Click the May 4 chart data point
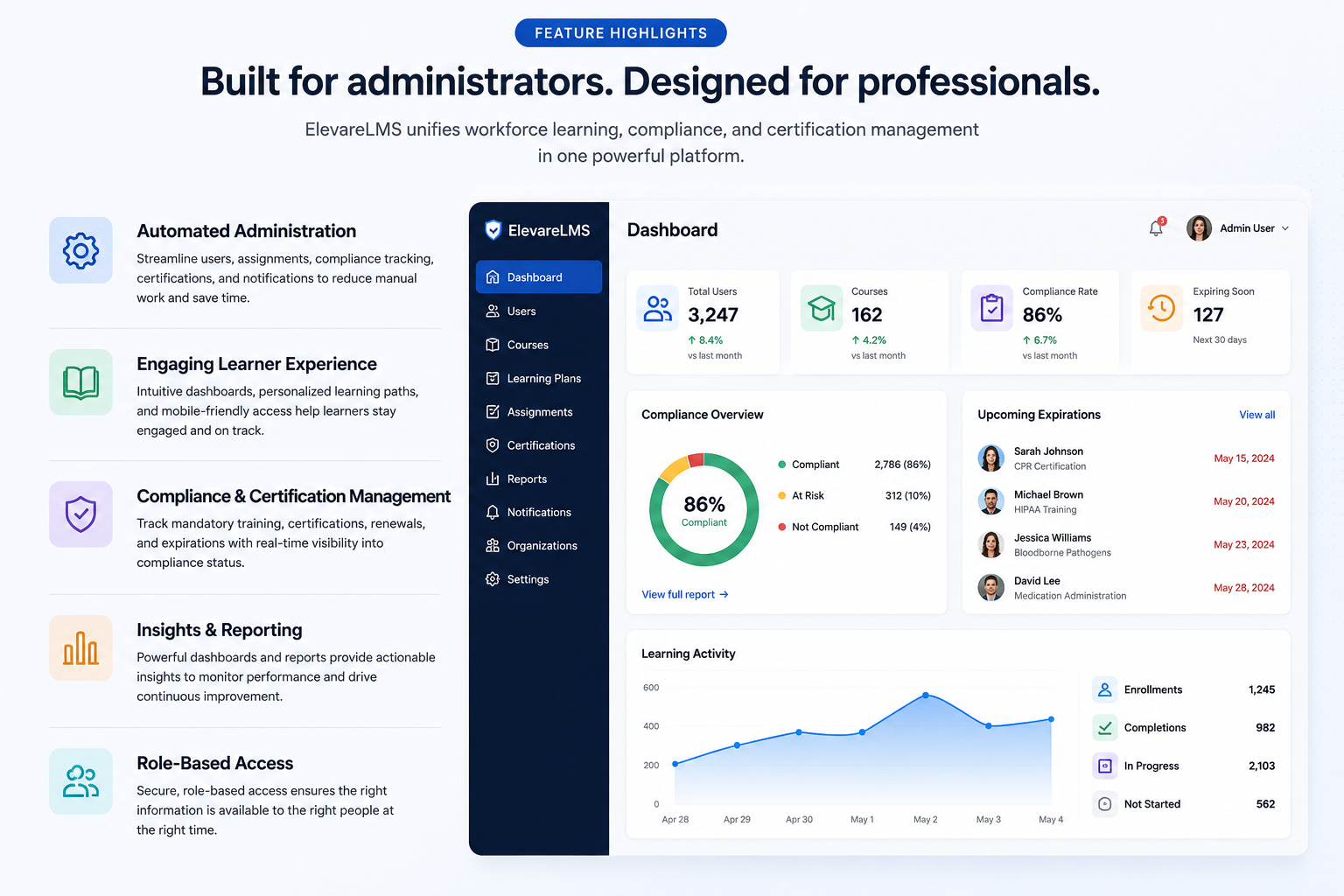Viewport: 1344px width, 896px height. pos(1051,719)
